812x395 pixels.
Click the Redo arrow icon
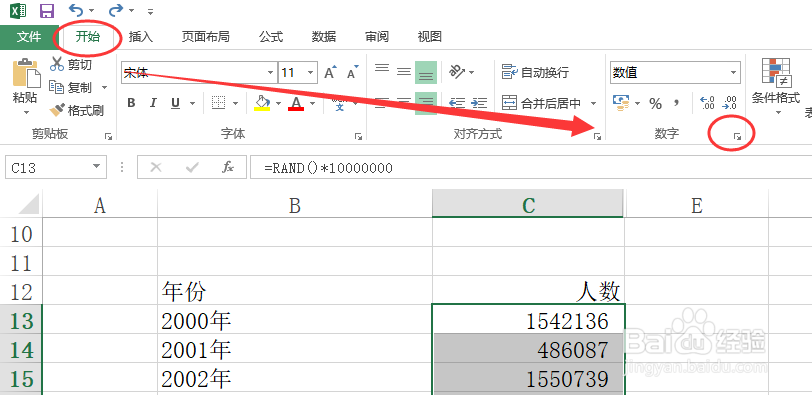coord(115,10)
